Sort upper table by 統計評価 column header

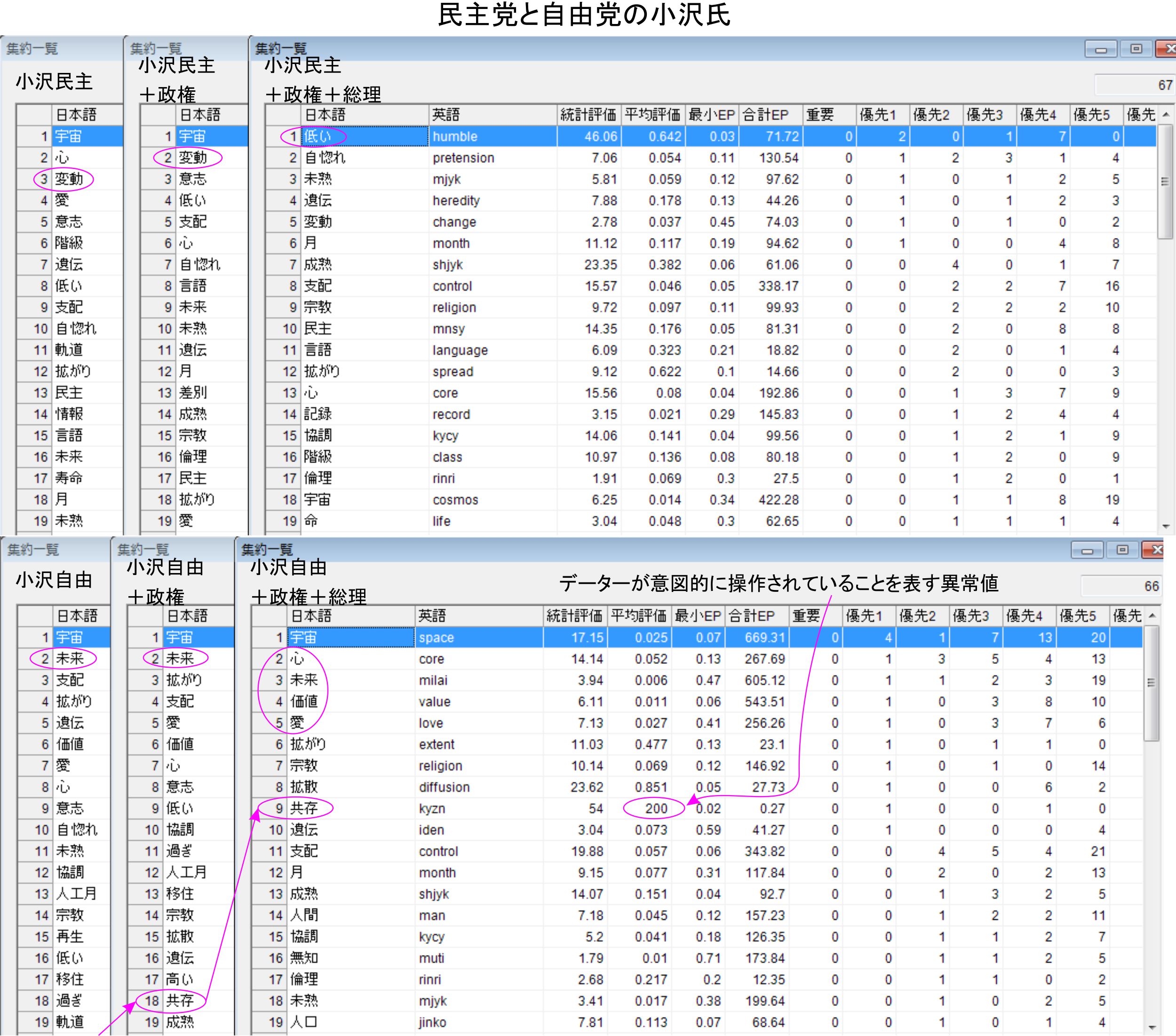point(588,115)
